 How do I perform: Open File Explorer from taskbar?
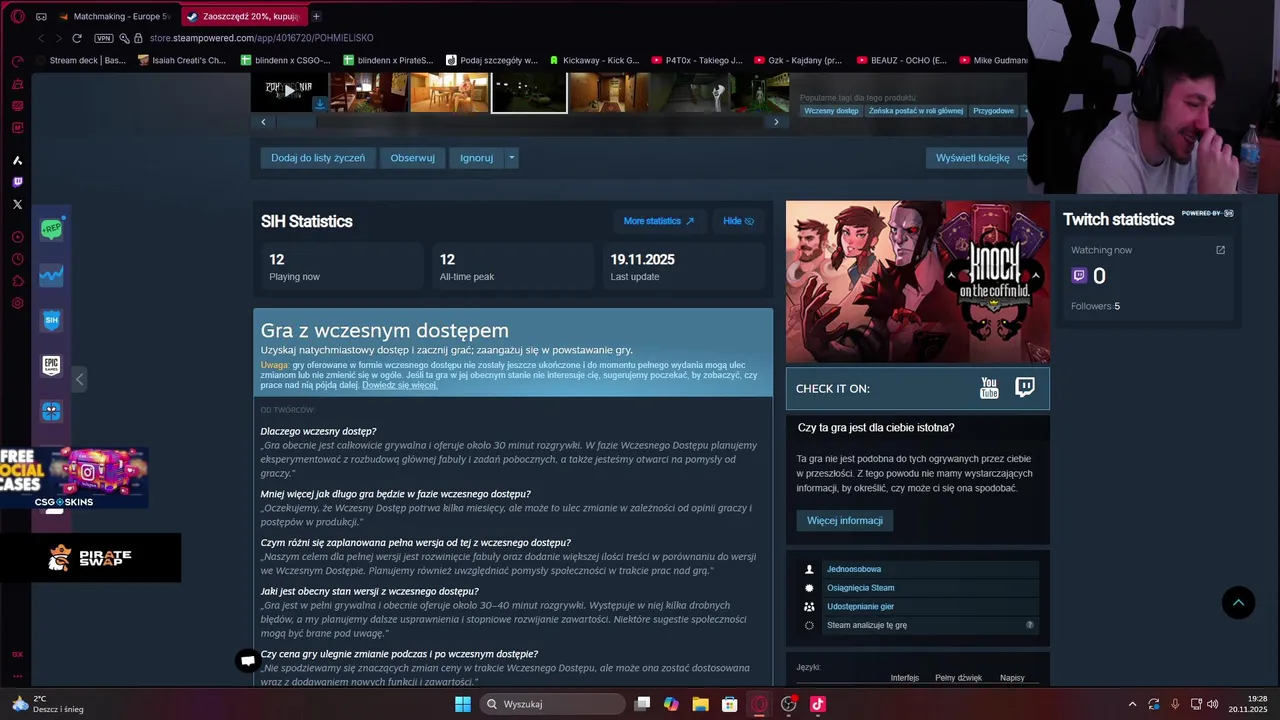tap(700, 704)
